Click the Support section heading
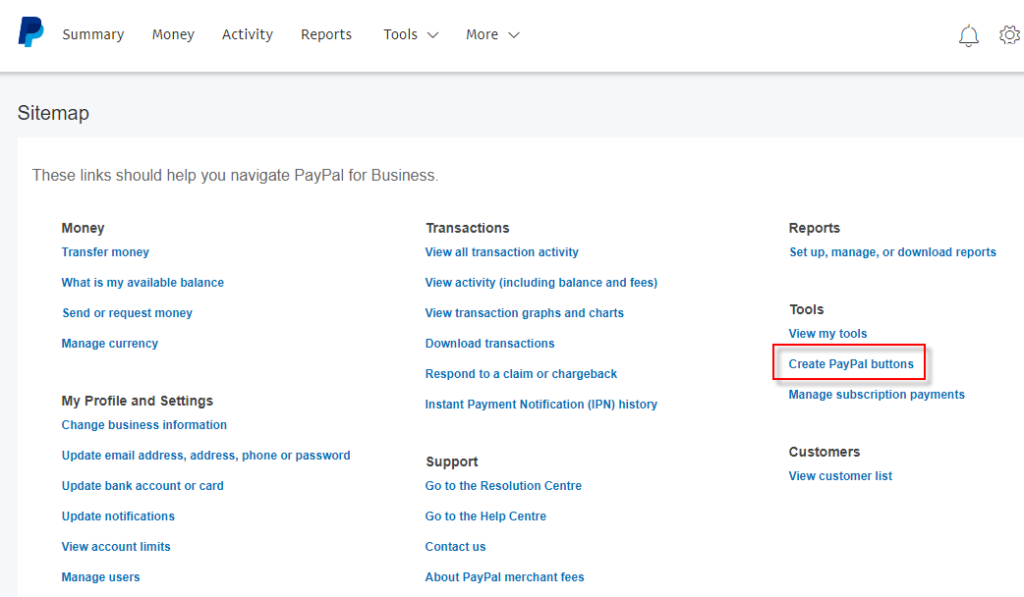The image size is (1024, 597). tap(452, 462)
